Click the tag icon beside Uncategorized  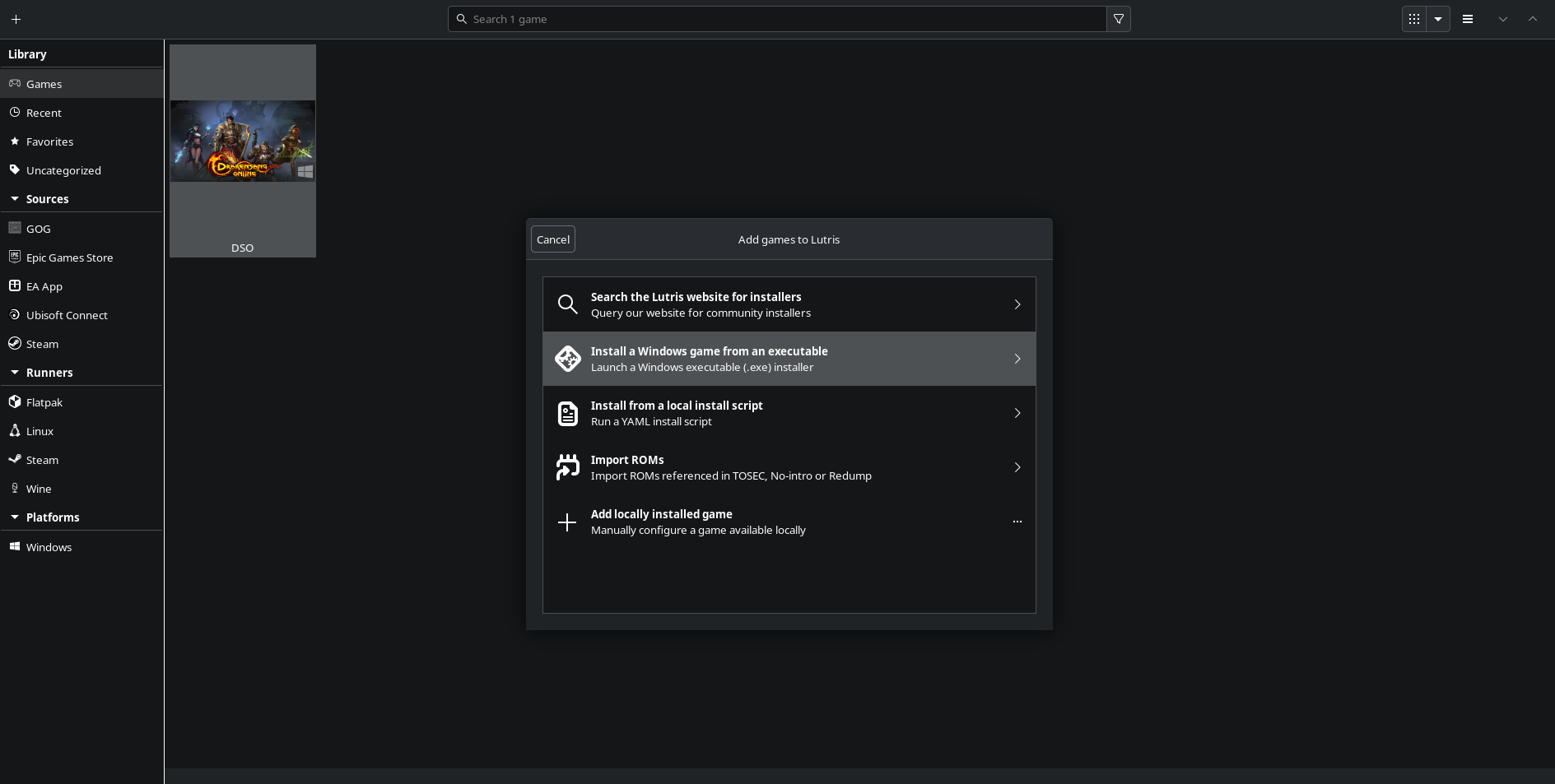coord(15,169)
